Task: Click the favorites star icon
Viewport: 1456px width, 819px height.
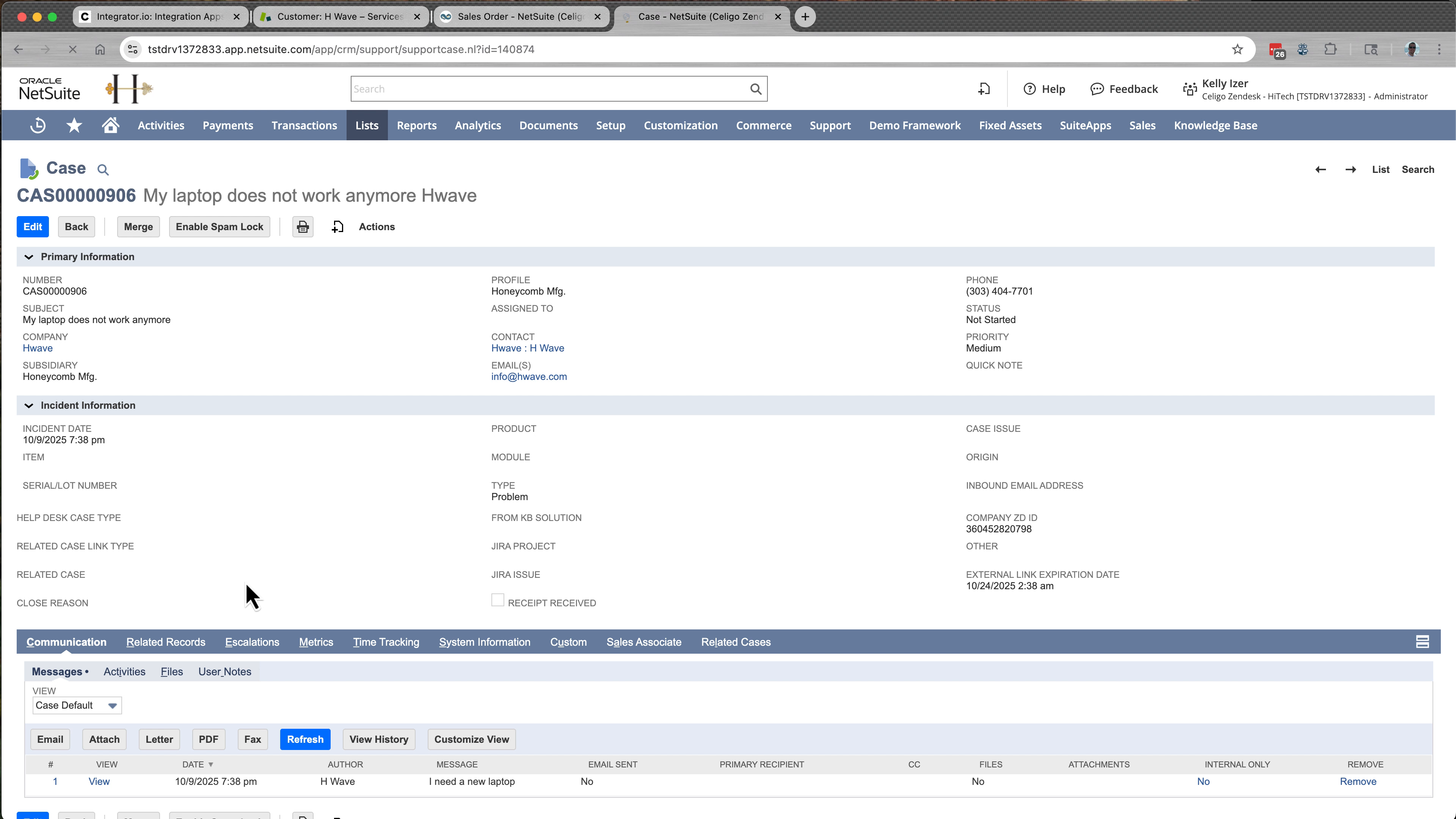Action: click(74, 125)
